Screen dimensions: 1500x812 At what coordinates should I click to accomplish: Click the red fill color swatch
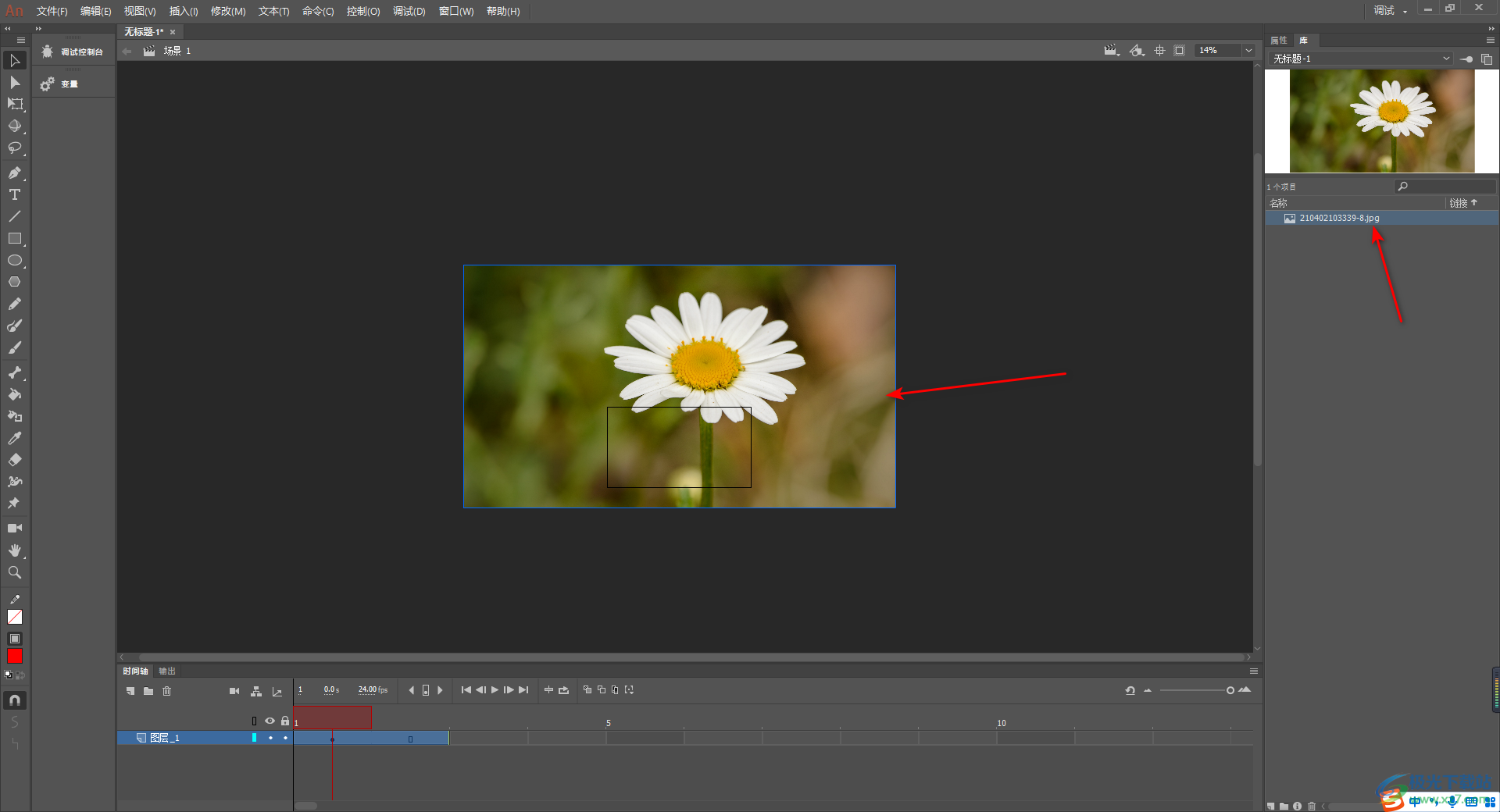pyautogui.click(x=15, y=657)
